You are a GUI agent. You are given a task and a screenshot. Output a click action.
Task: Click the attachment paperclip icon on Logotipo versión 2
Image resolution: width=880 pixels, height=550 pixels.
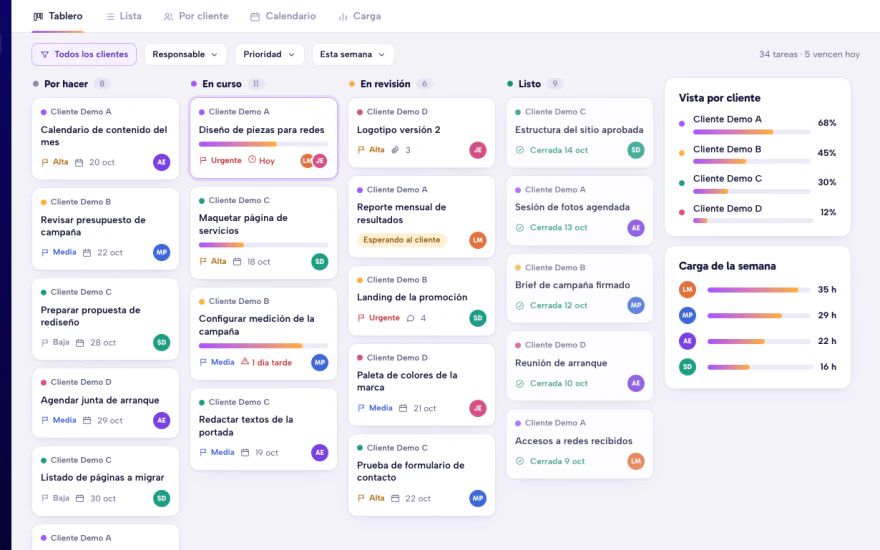point(395,150)
